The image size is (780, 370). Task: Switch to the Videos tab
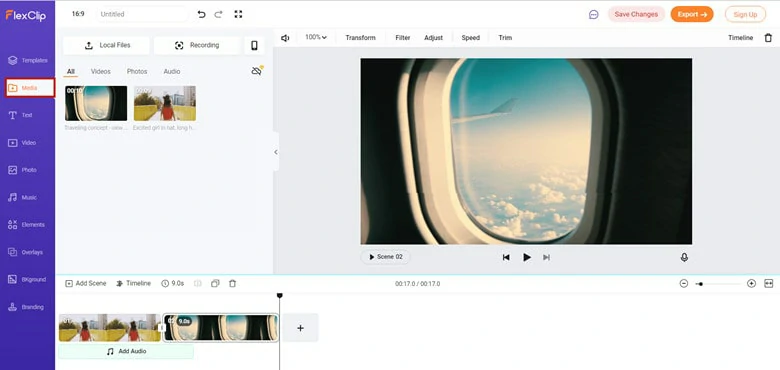pyautogui.click(x=100, y=72)
